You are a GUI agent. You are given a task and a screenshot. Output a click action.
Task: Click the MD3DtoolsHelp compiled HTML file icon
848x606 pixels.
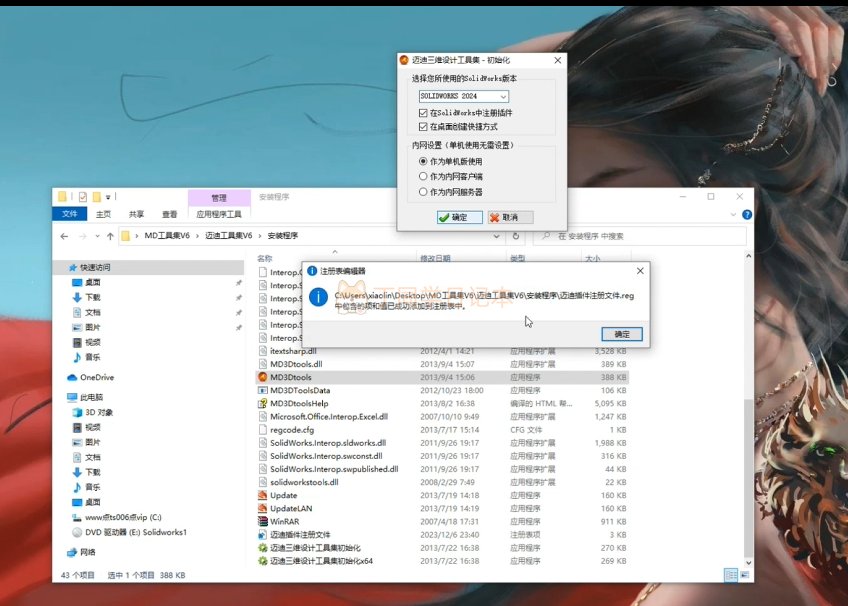263,404
